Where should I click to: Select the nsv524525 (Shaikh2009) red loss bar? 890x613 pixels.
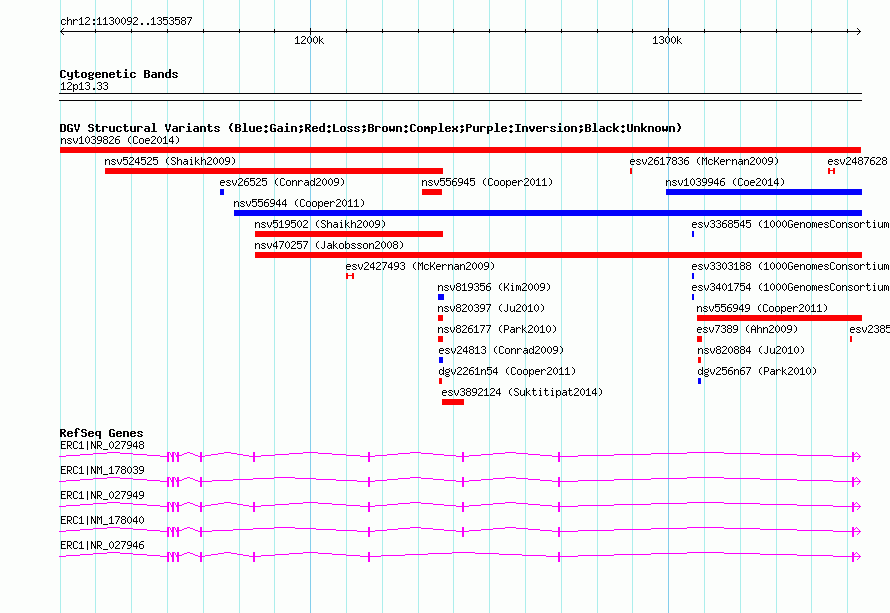coord(274,171)
